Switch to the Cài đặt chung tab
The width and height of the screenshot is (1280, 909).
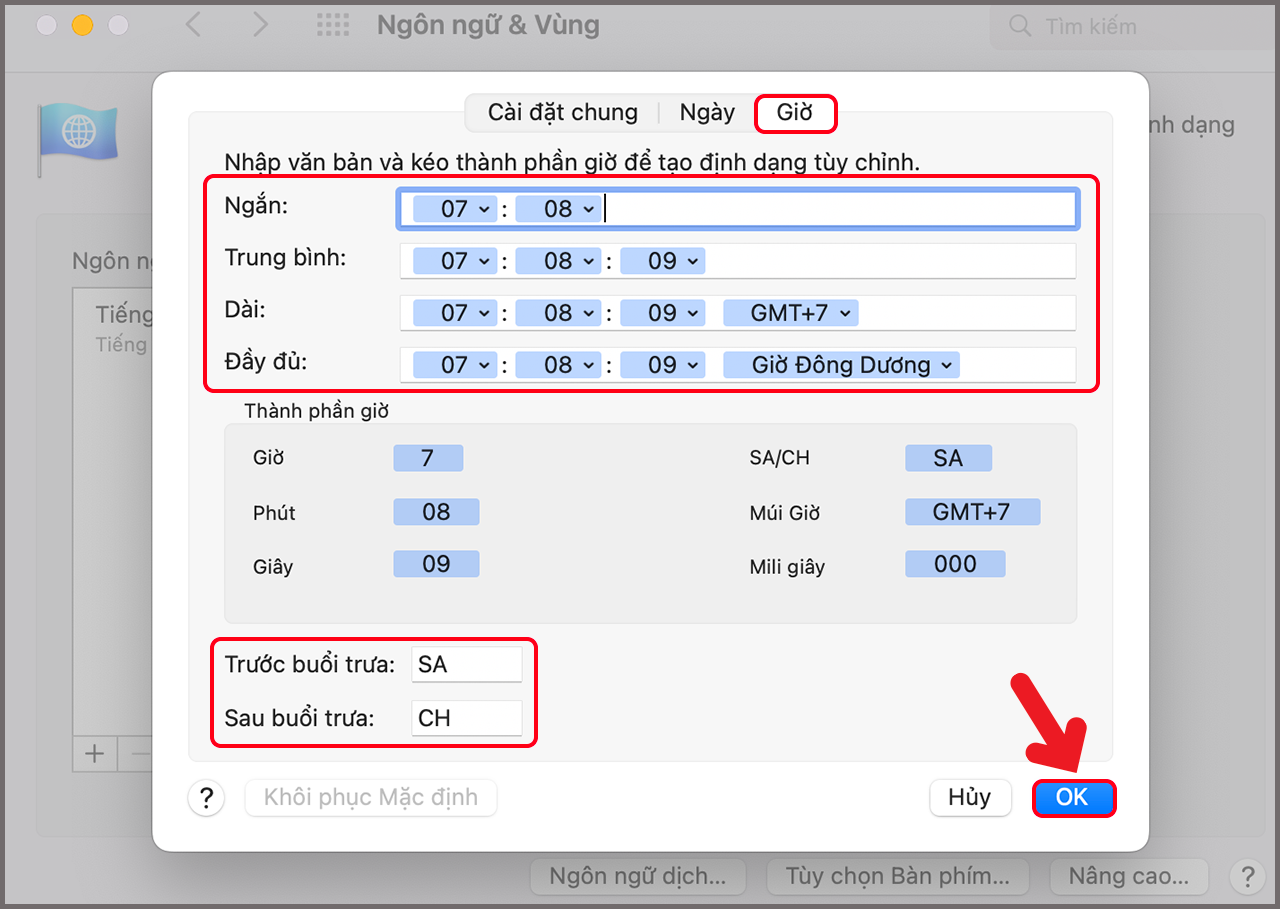[562, 112]
